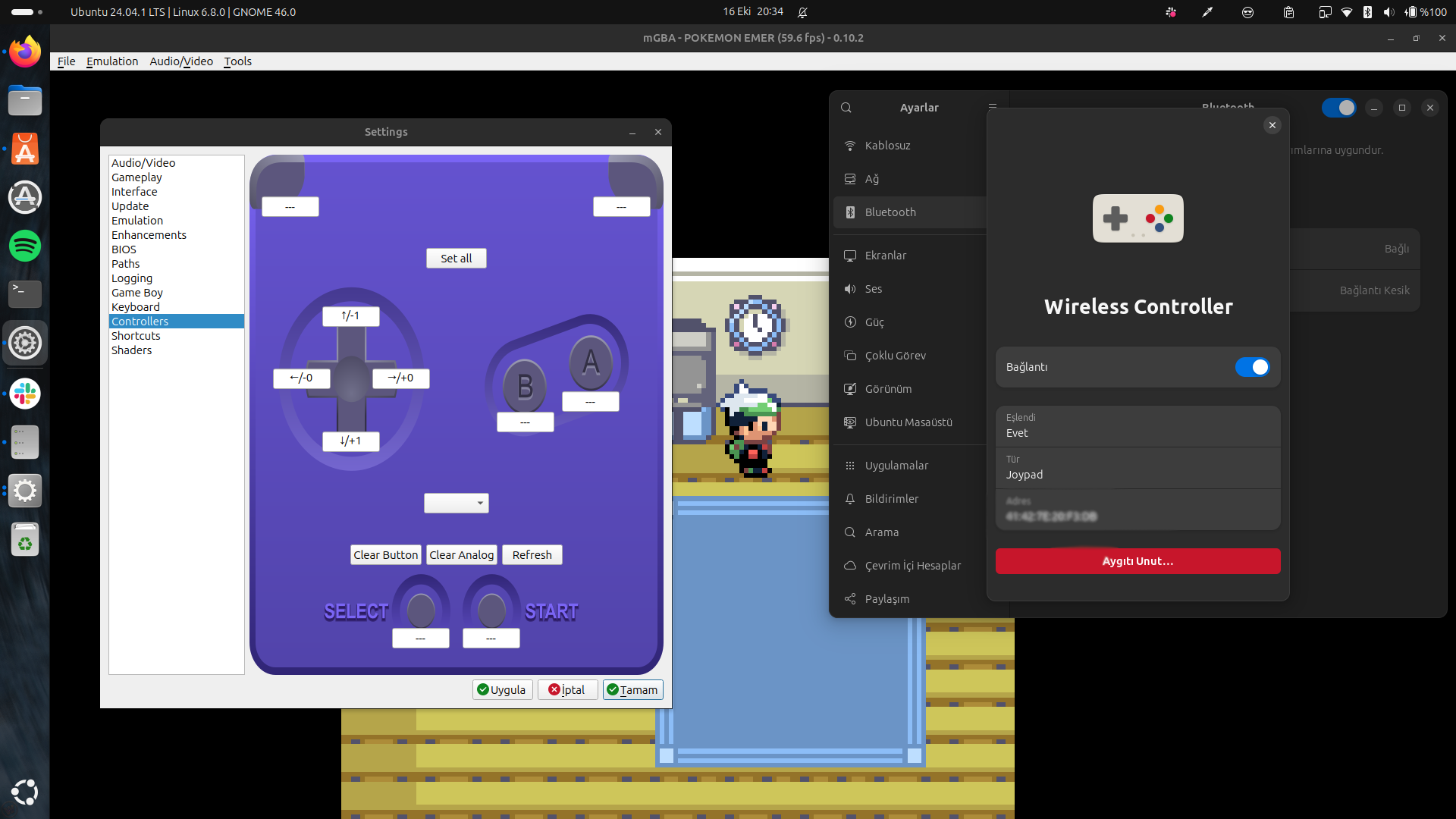The height and width of the screenshot is (819, 1456).
Task: Click the Wireless Controller gamepad image
Action: point(1137,218)
